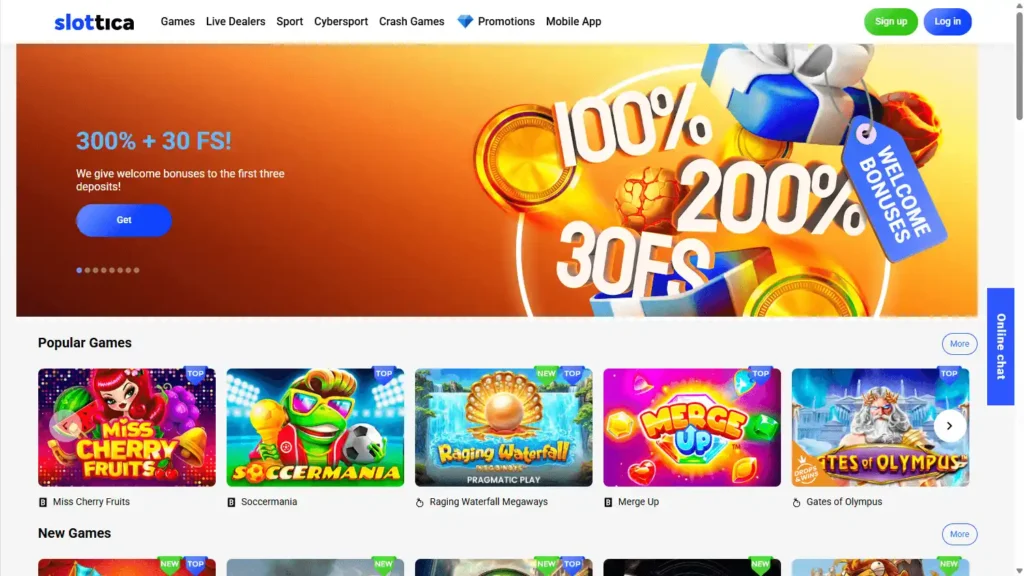Click the diamond icon next to Promotions
This screenshot has width=1024, height=576.
click(x=464, y=22)
